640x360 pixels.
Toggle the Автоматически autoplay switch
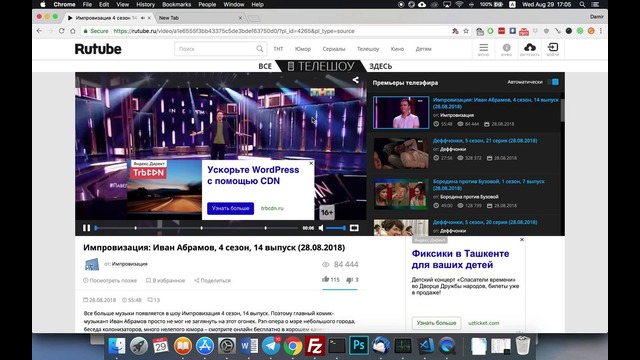[553, 82]
